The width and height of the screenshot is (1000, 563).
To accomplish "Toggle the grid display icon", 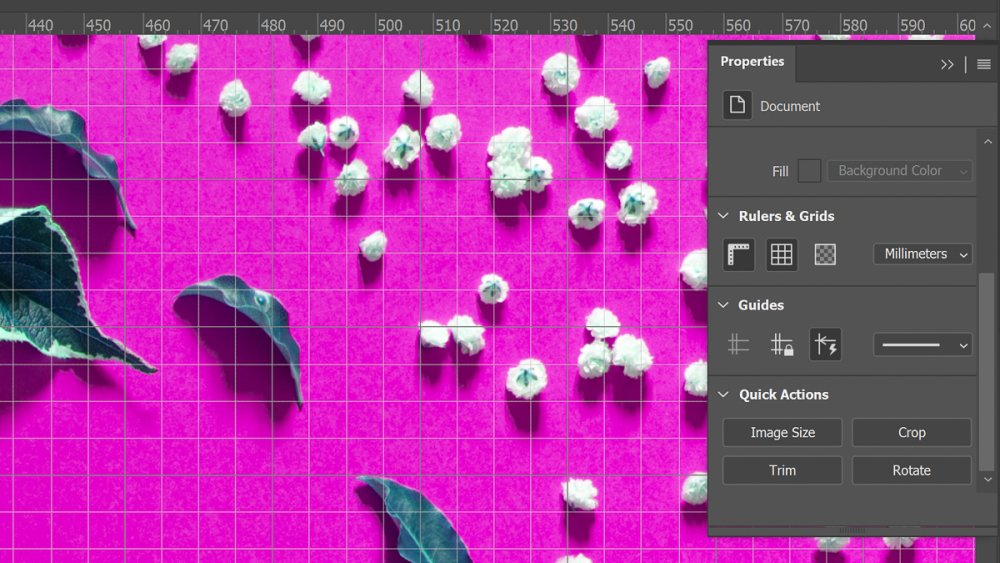I will (781, 254).
